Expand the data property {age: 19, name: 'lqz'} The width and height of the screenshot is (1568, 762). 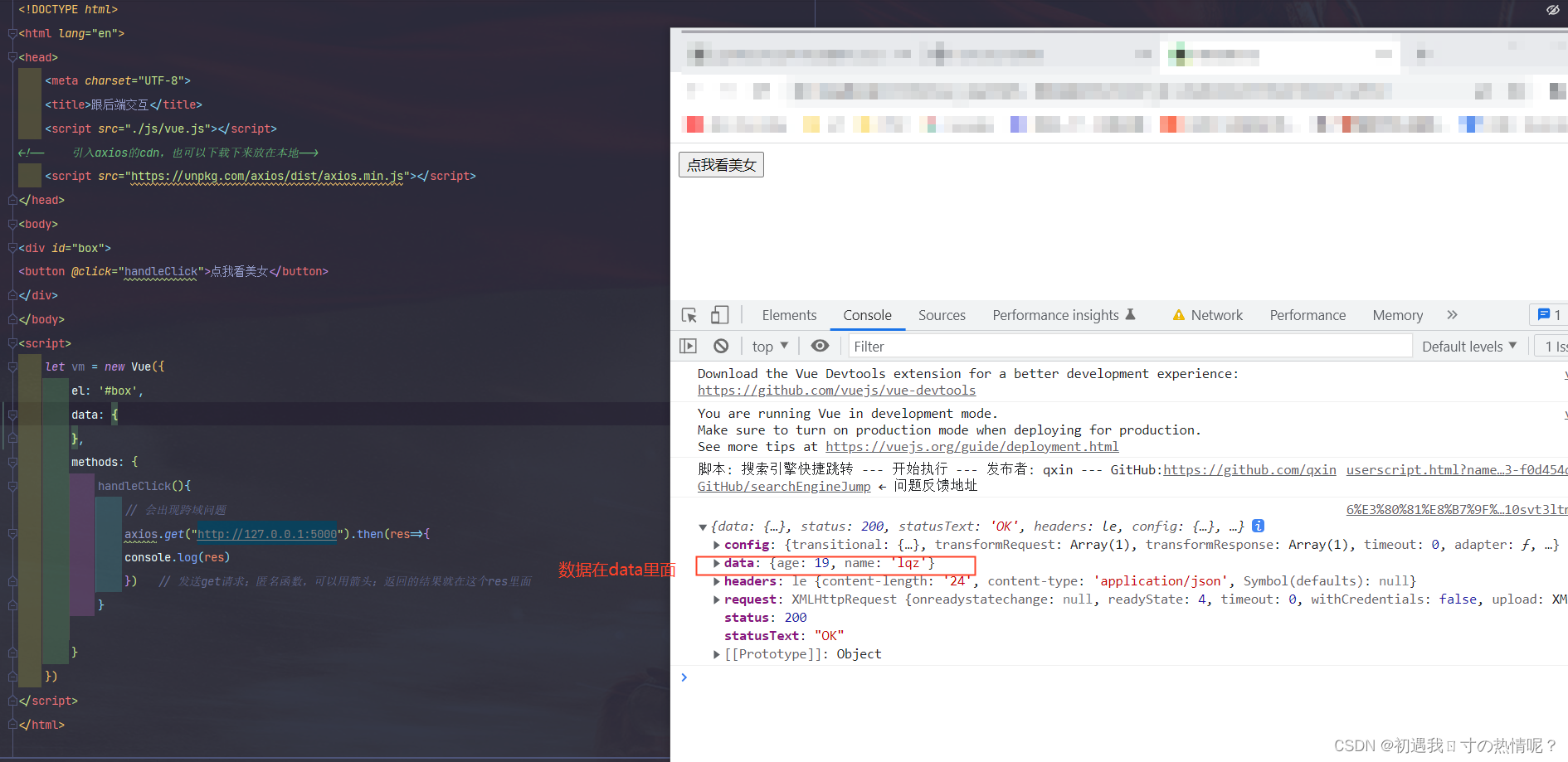coord(717,563)
